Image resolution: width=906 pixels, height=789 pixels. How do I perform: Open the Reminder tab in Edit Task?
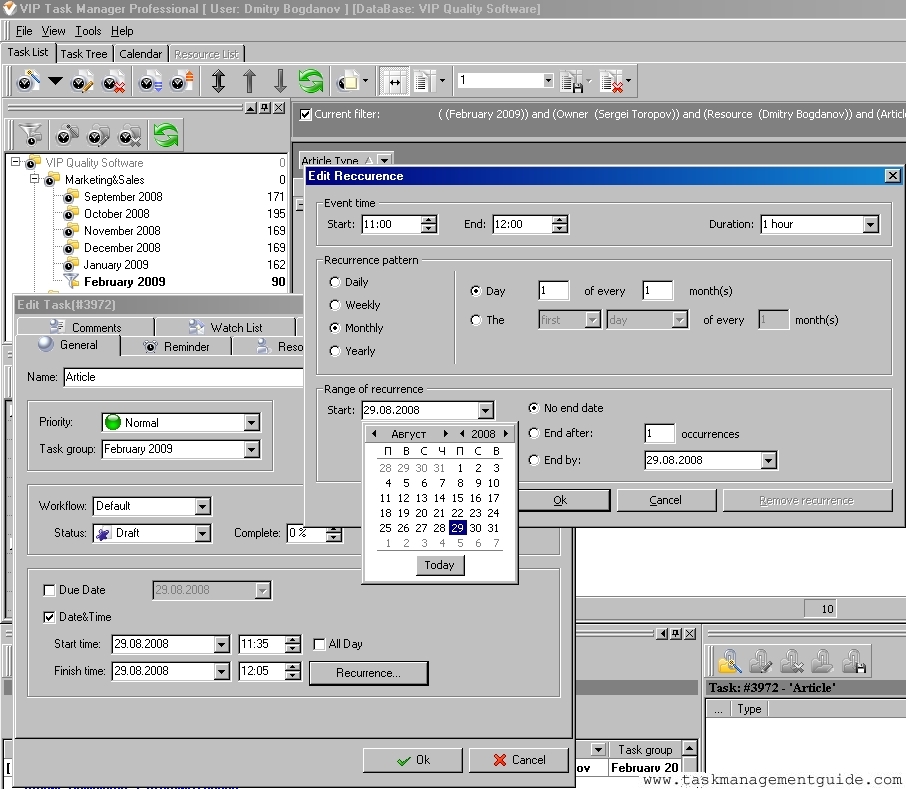point(177,347)
